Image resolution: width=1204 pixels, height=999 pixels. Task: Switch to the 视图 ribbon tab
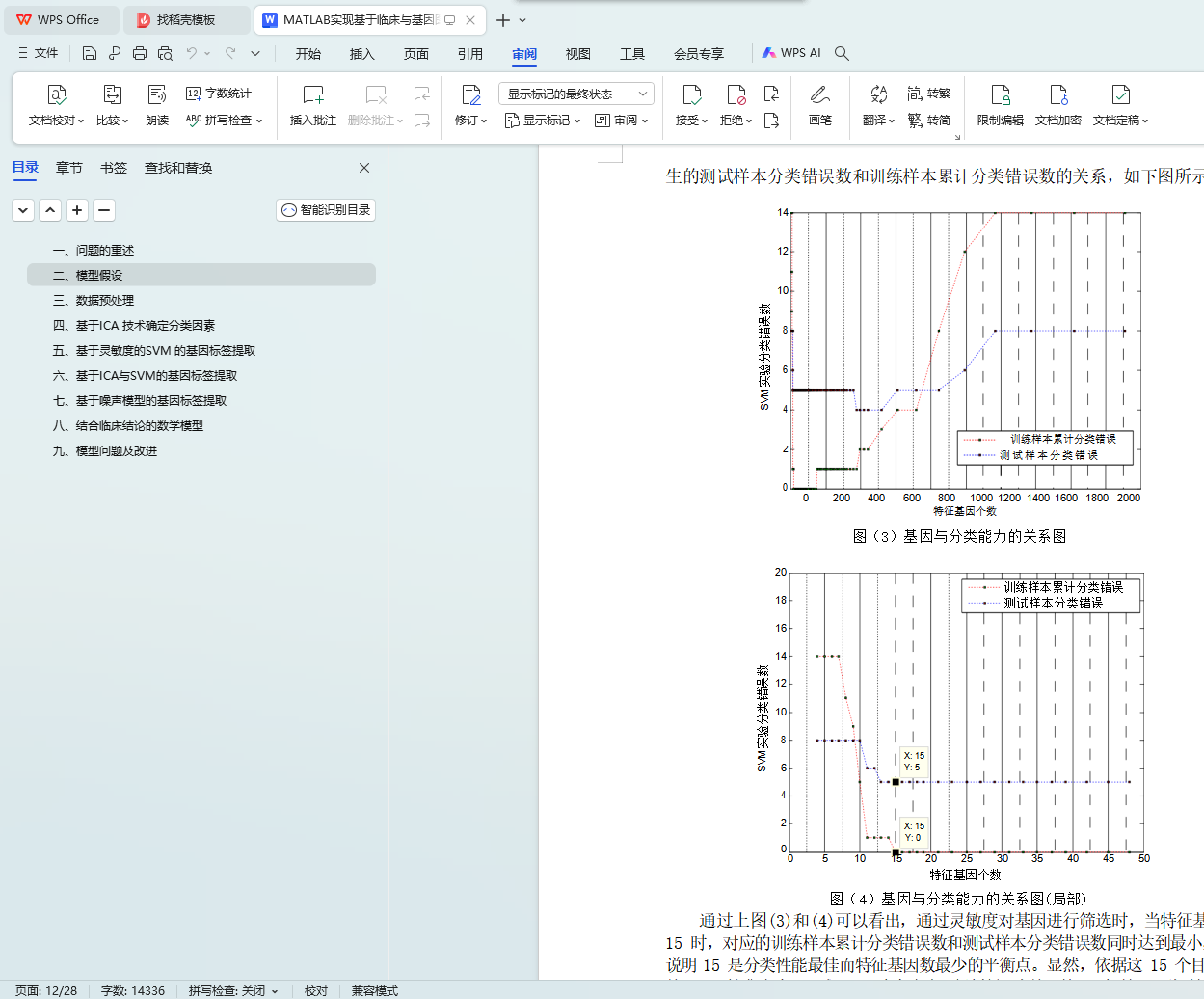pyautogui.click(x=578, y=54)
